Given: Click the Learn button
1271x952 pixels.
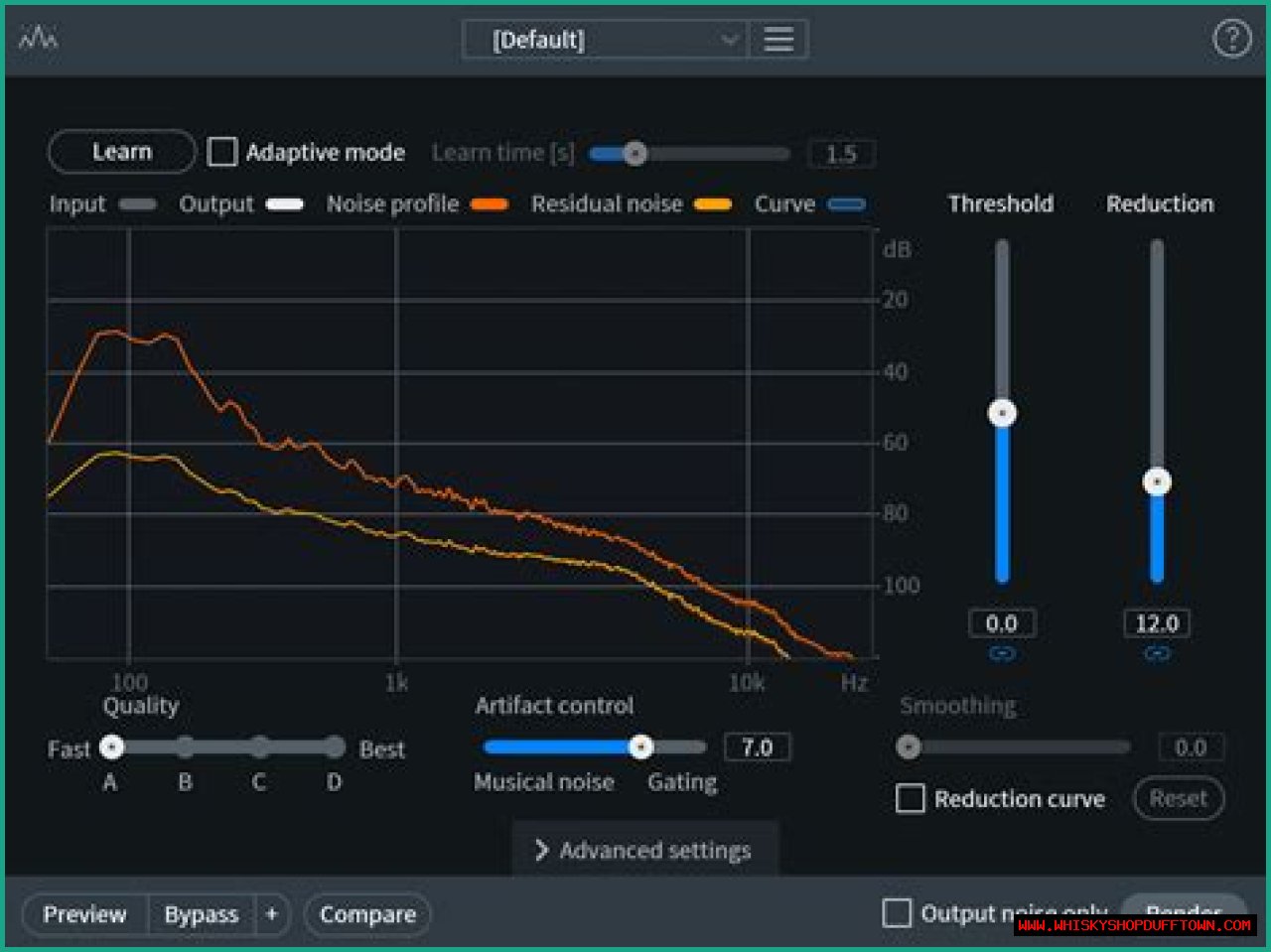Looking at the screenshot, I should pyautogui.click(x=121, y=152).
